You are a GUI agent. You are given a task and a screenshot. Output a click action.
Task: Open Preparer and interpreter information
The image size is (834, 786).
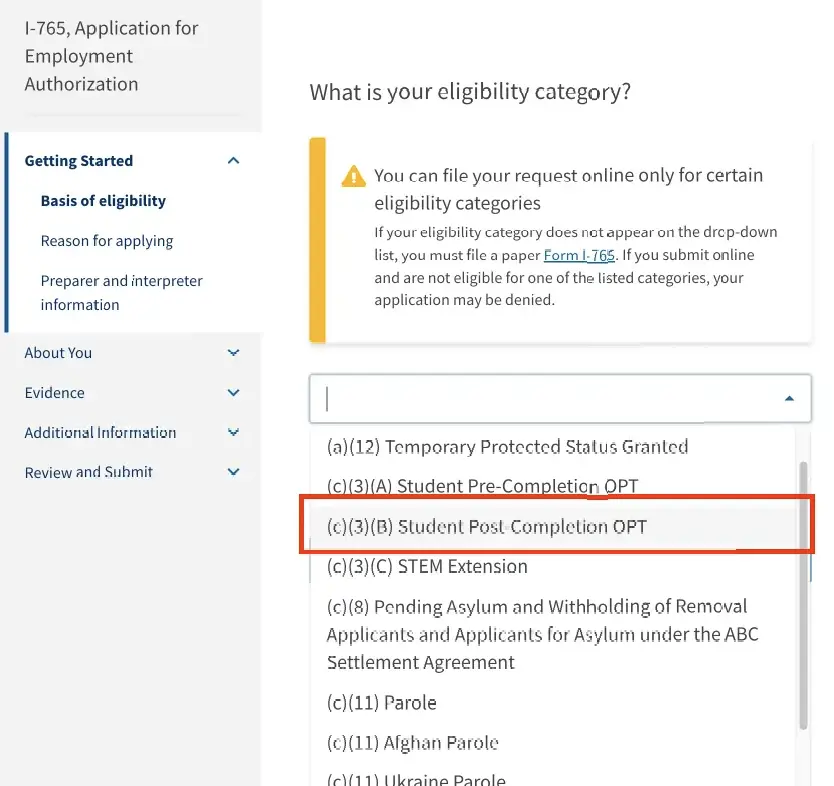point(121,292)
